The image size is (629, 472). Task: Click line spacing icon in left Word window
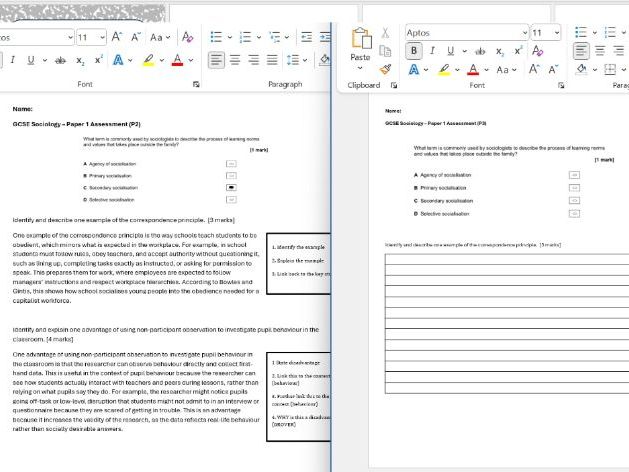pos(293,60)
